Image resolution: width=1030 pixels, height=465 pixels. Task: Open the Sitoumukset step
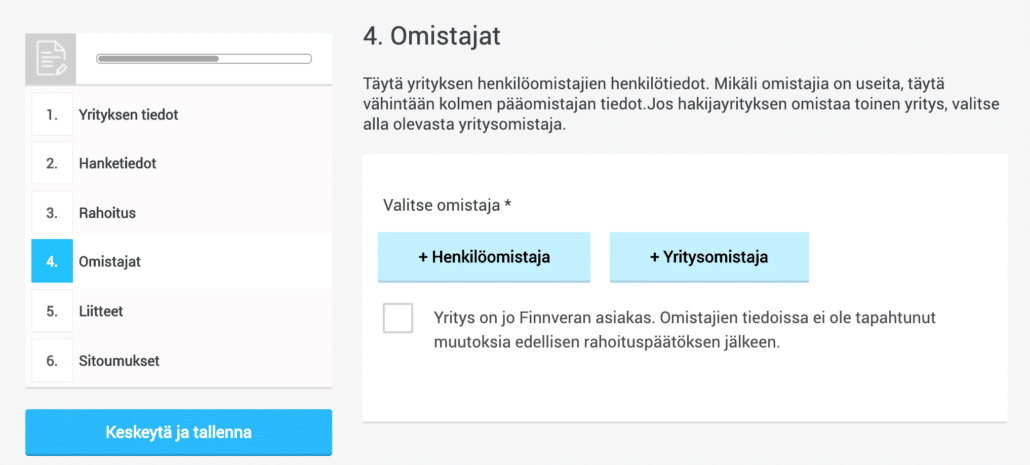pos(119,361)
